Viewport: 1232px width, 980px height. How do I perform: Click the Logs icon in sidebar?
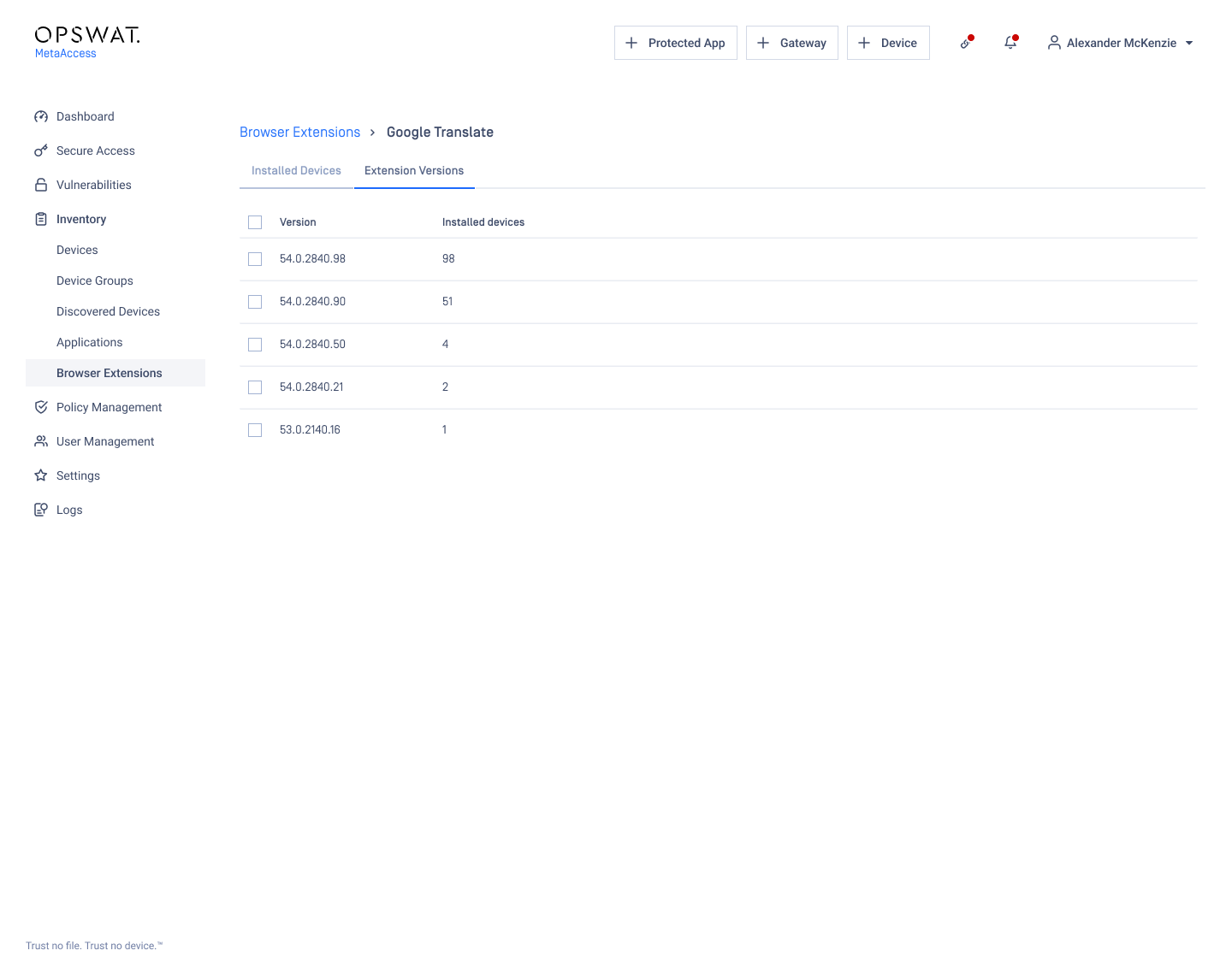pos(41,510)
